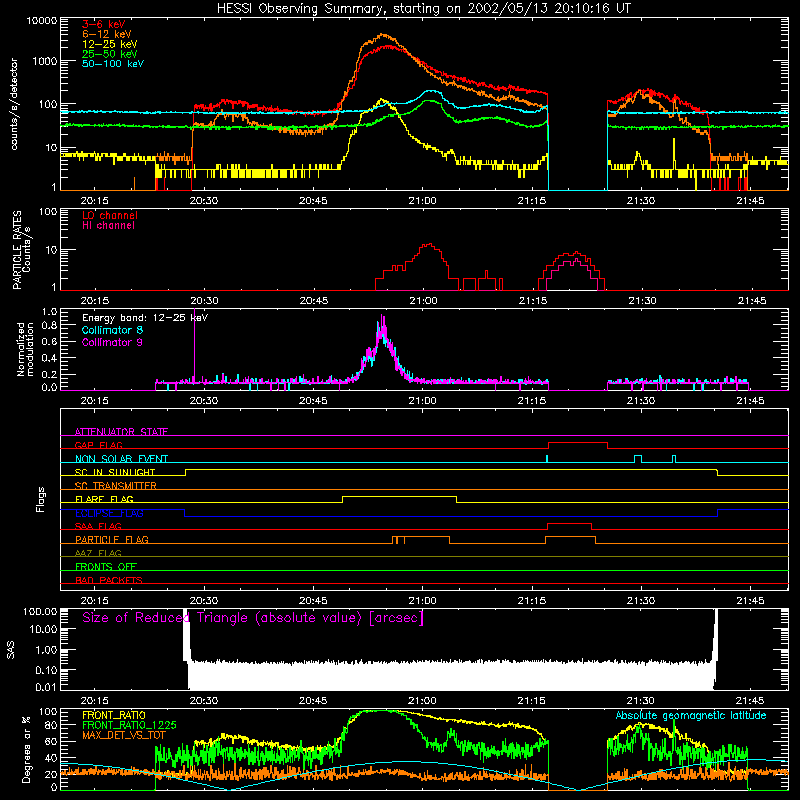Click the Degrees or % axis label

(x=26, y=749)
